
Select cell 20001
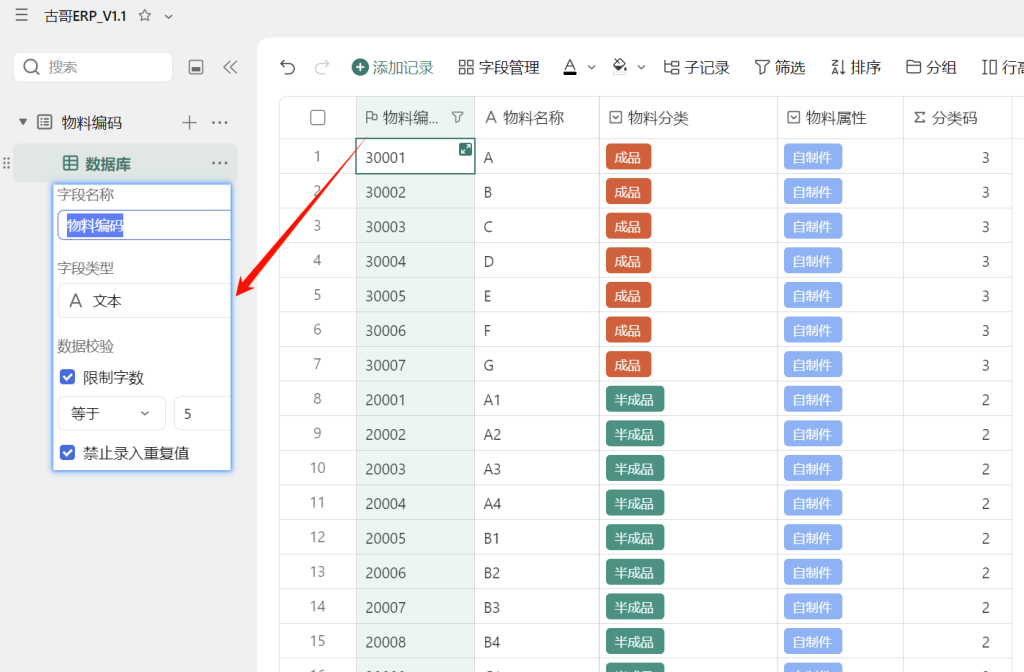[x=415, y=400]
